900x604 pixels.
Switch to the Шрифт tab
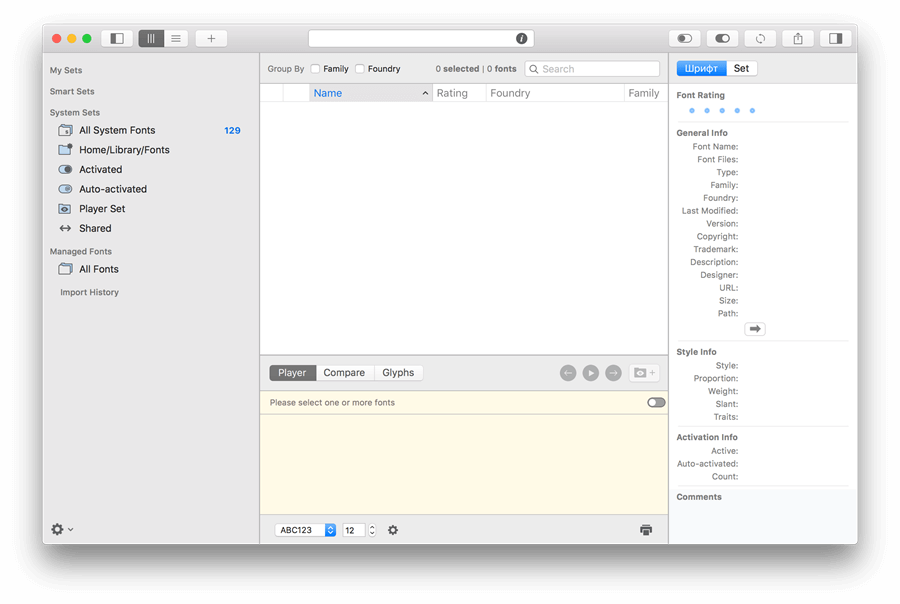coord(701,68)
